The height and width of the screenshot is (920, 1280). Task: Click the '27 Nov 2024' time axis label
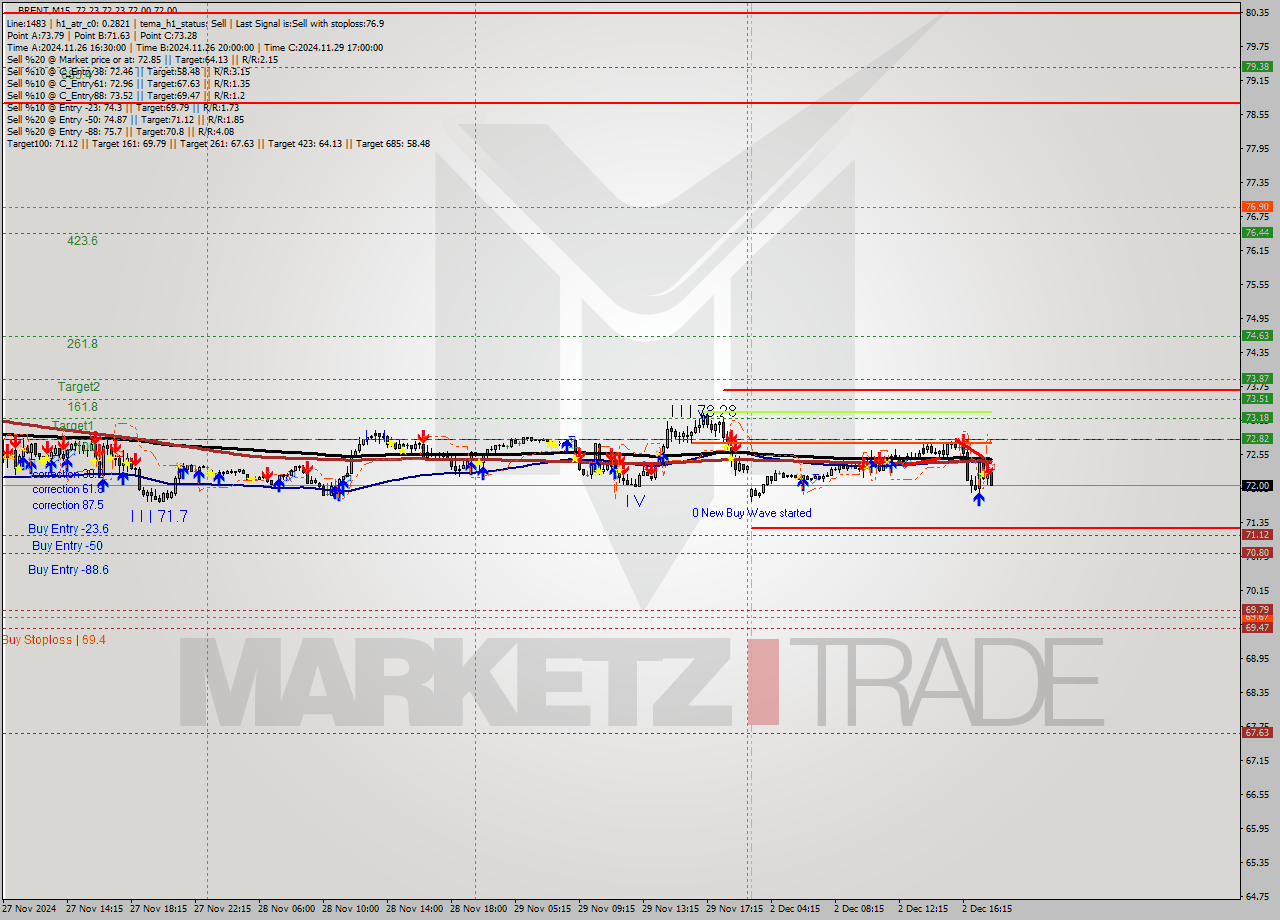(x=27, y=910)
